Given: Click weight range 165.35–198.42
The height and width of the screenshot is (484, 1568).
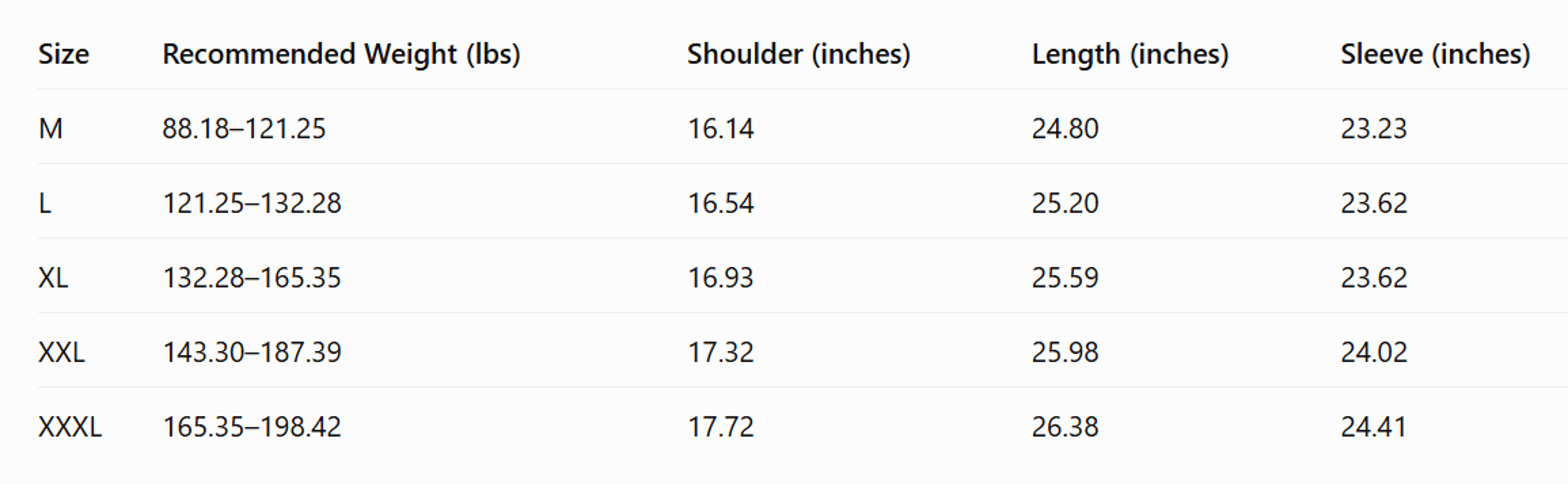Looking at the screenshot, I should pyautogui.click(x=252, y=427).
